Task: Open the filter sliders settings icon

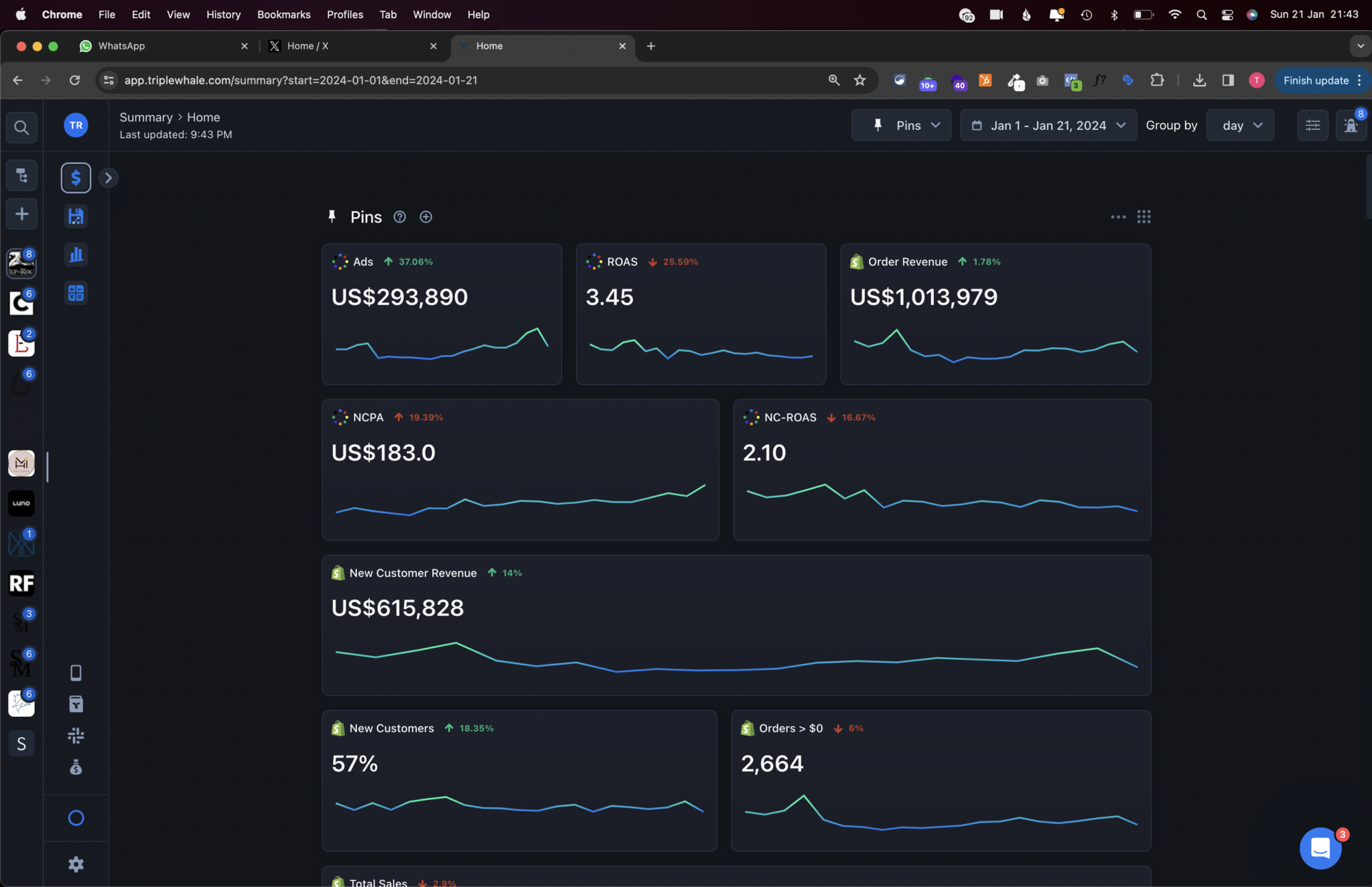Action: [1313, 125]
